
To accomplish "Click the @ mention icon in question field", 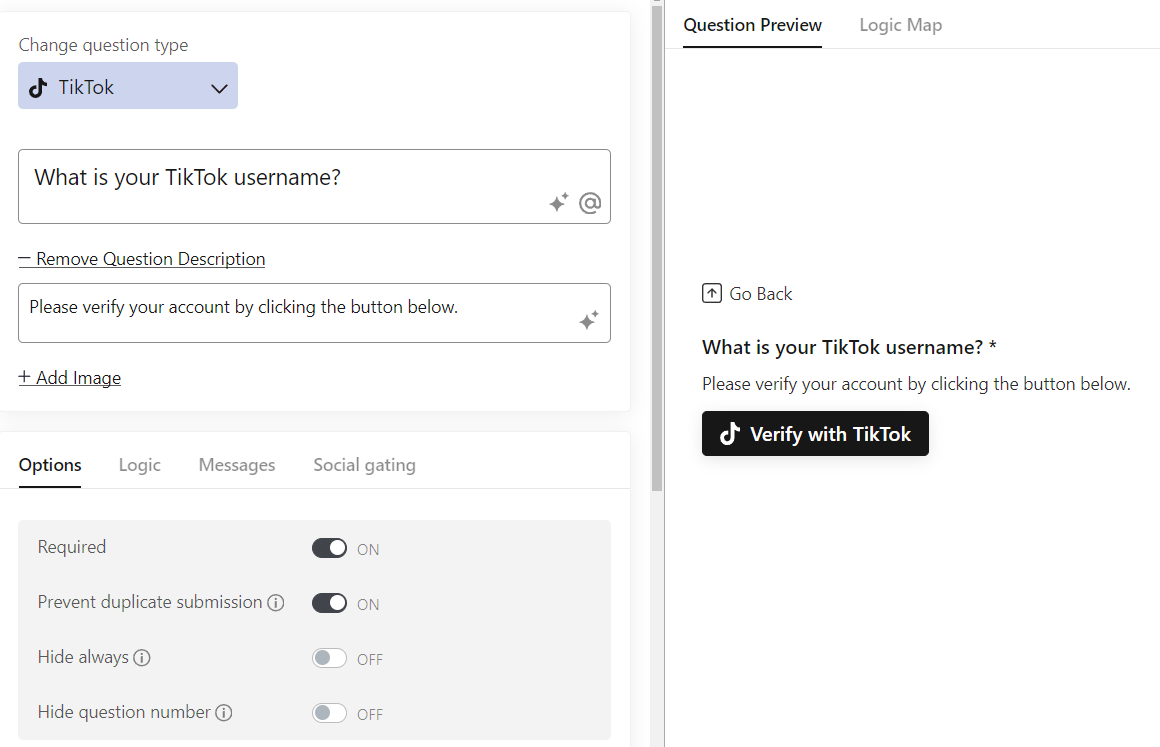I will (x=590, y=203).
